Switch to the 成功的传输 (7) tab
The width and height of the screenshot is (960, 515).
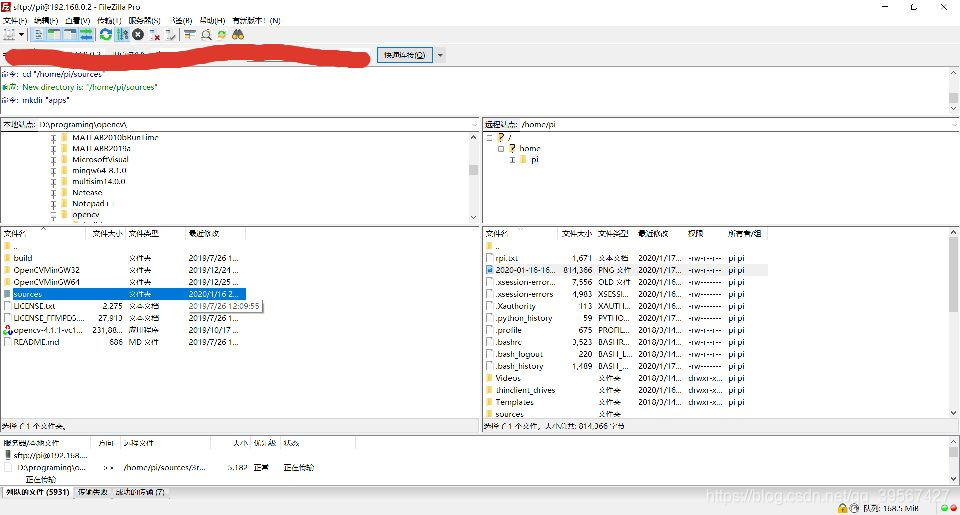[140, 492]
